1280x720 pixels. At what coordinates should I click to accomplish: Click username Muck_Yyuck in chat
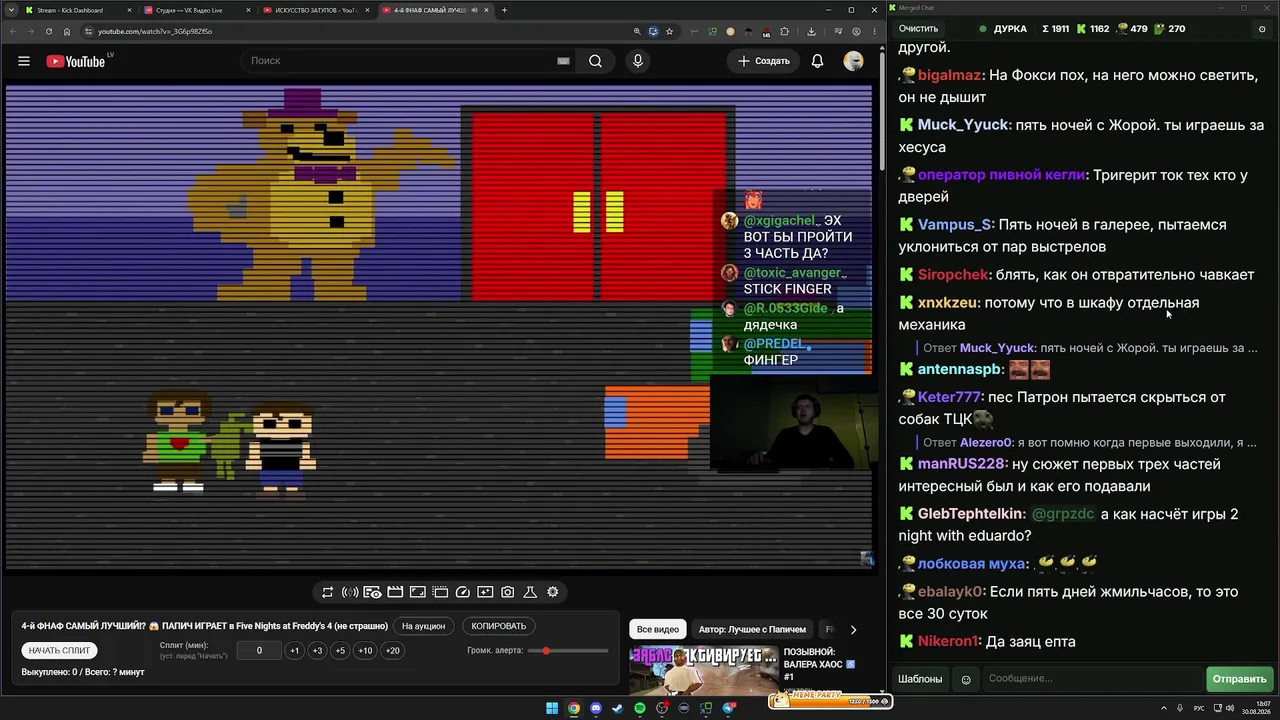pyautogui.click(x=964, y=125)
